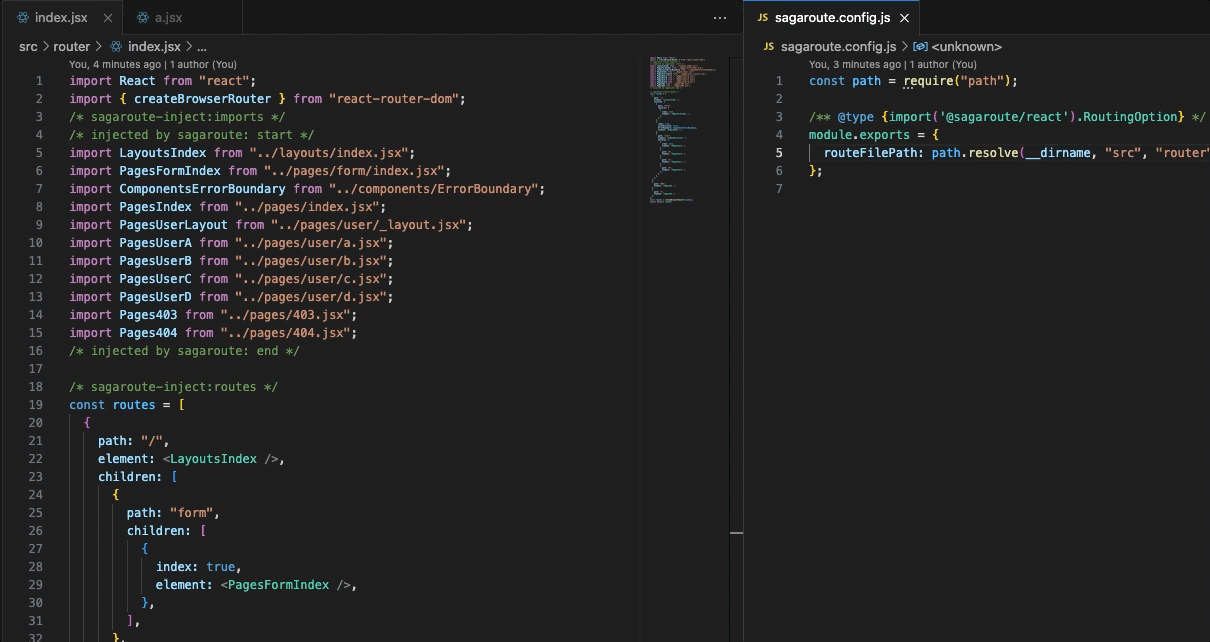This screenshot has height=642, width=1210.
Task: Open the a.jsx editor tab
Action: [168, 17]
